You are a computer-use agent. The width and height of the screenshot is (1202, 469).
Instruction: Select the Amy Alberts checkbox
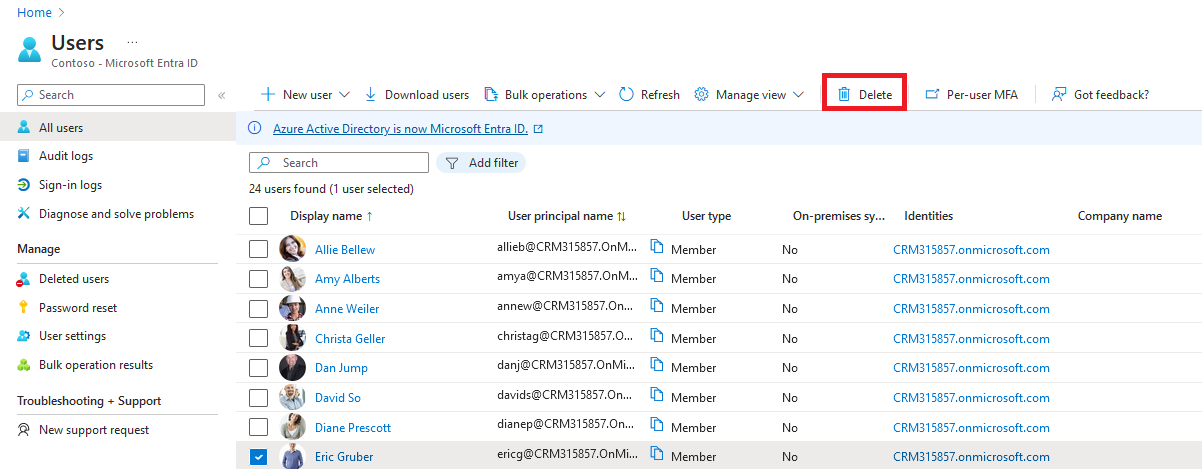point(258,279)
